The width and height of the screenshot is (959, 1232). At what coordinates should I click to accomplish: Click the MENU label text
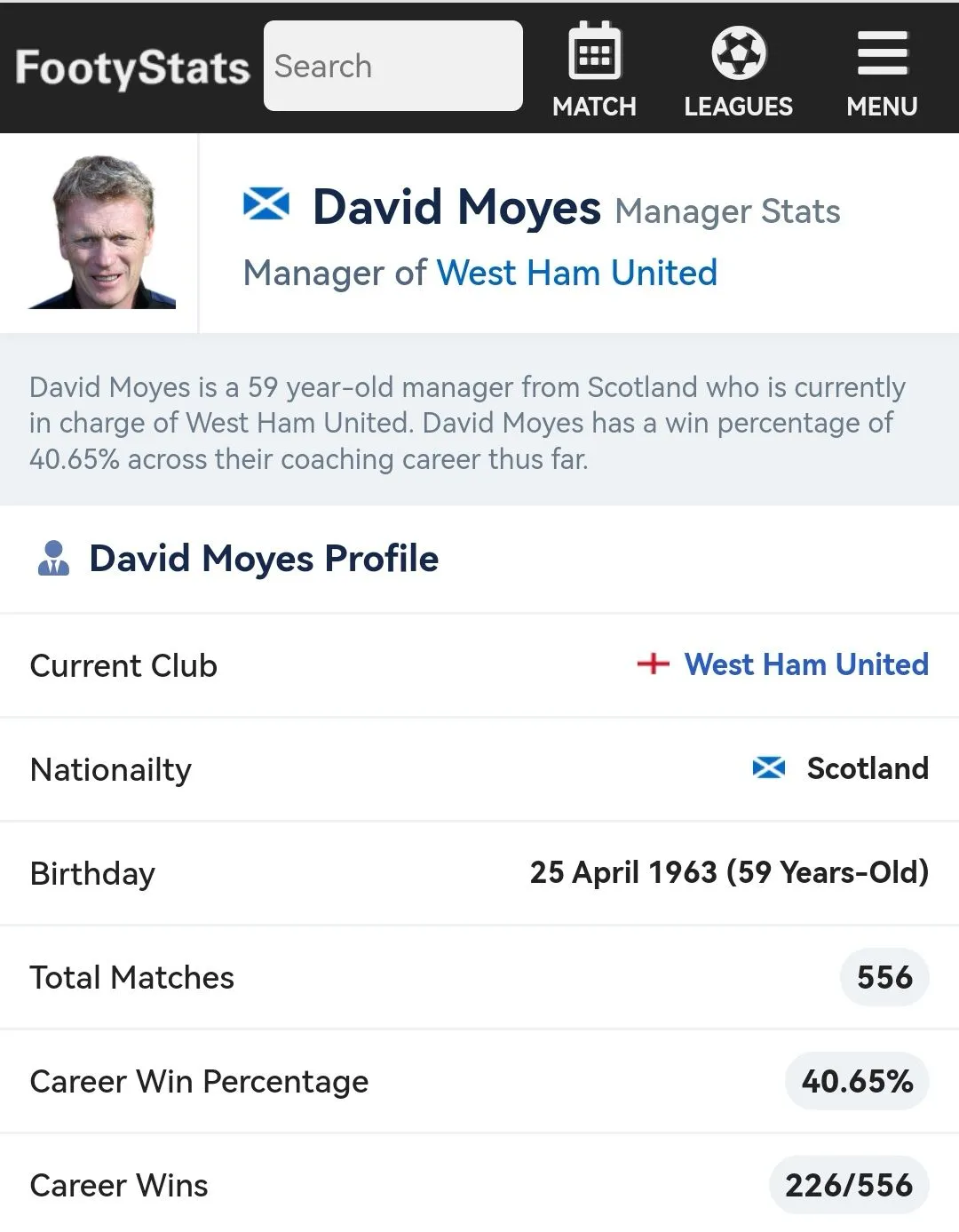pyautogui.click(x=882, y=107)
